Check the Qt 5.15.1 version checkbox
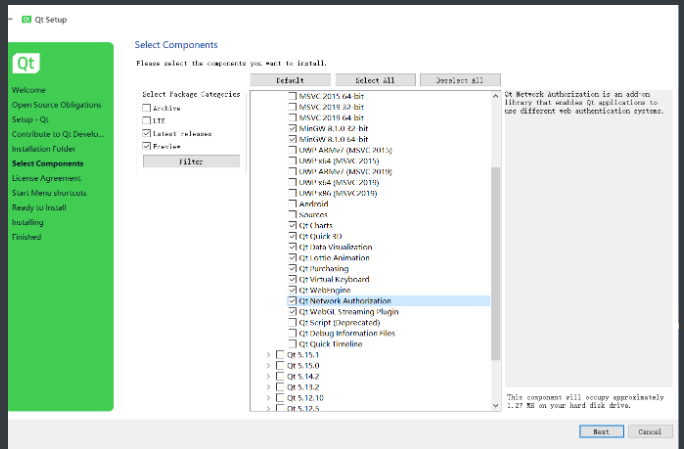 [280, 355]
